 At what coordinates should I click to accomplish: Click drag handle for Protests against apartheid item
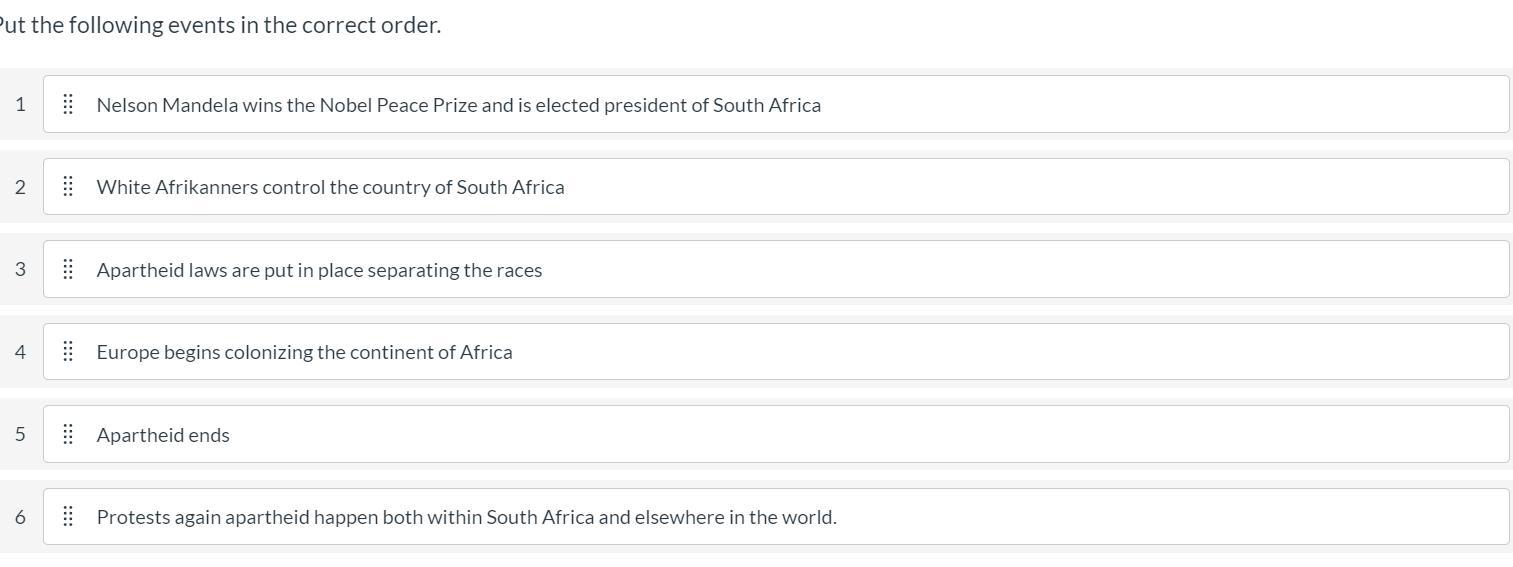click(x=68, y=517)
